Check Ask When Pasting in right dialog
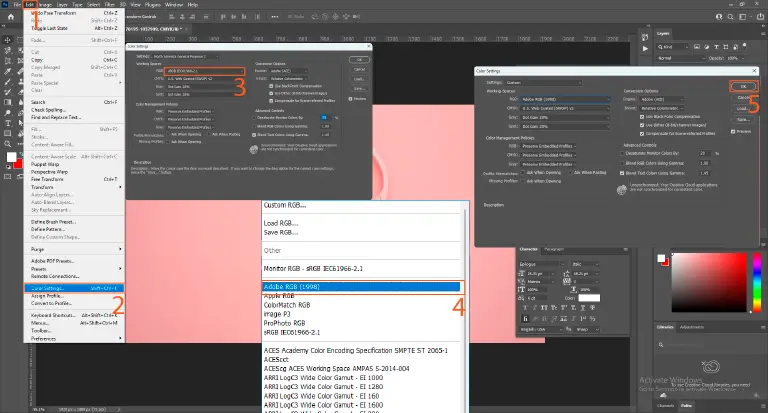 [571, 172]
